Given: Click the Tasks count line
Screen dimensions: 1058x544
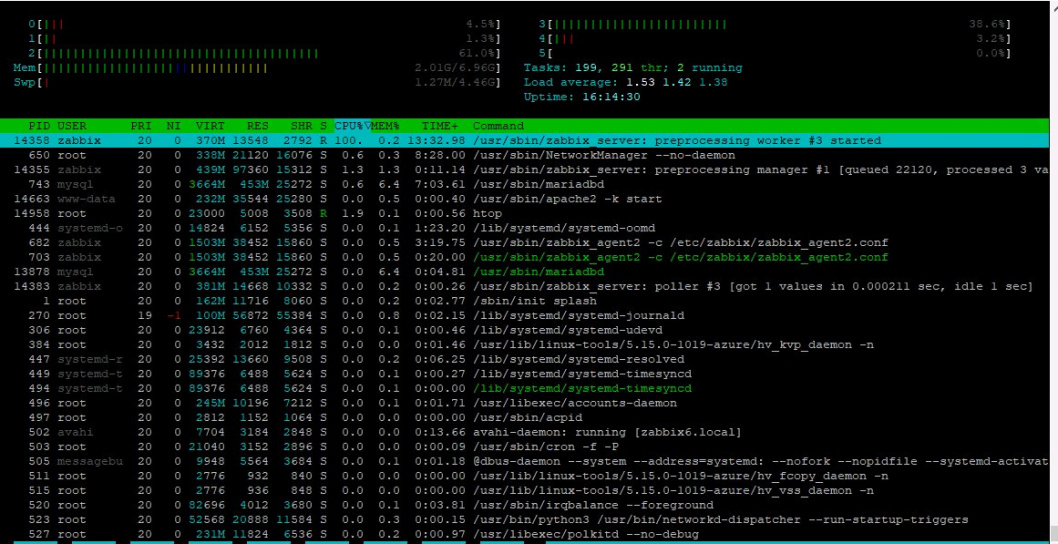Looking at the screenshot, I should pyautogui.click(x=633, y=68).
